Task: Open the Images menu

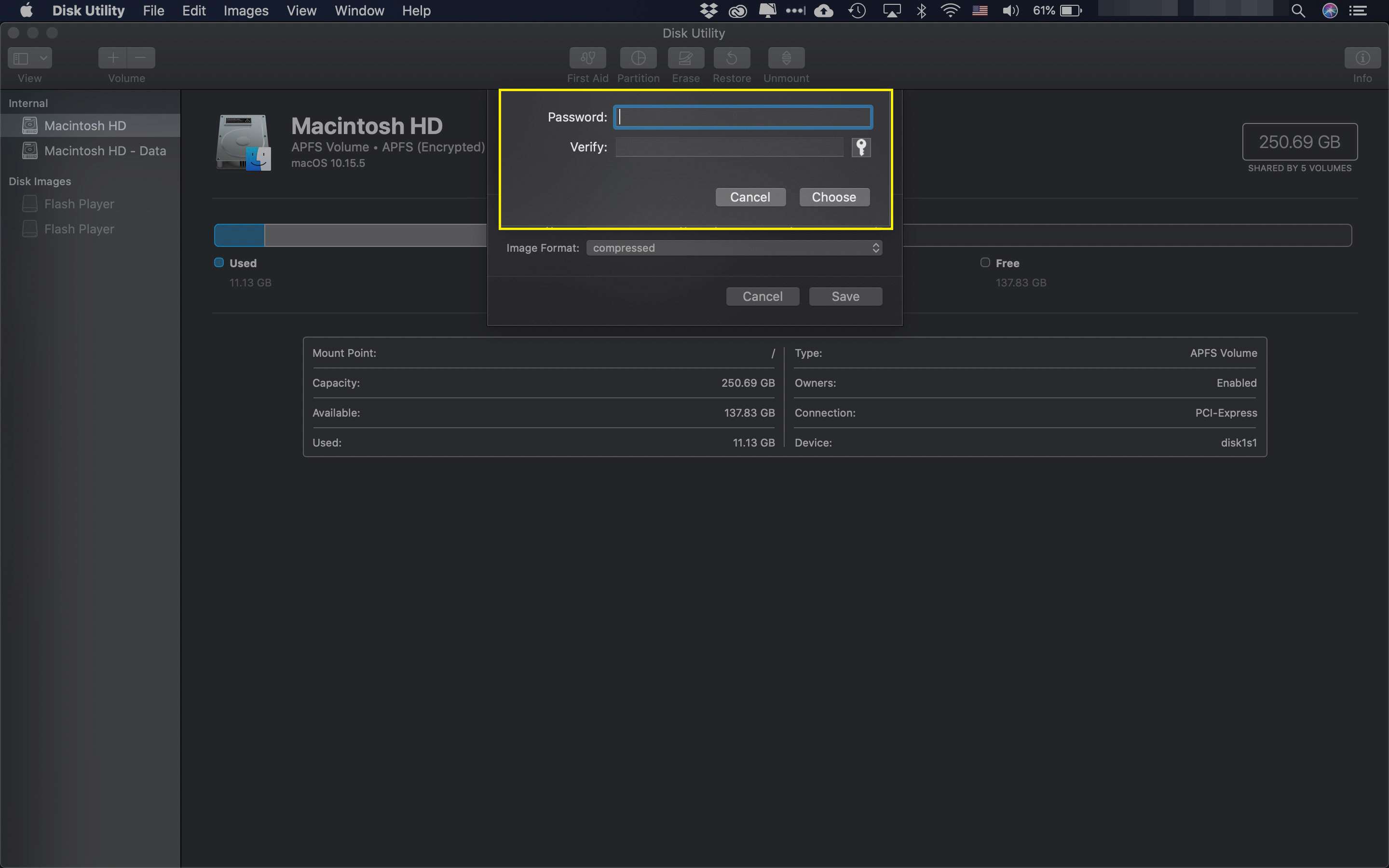Action: click(245, 10)
